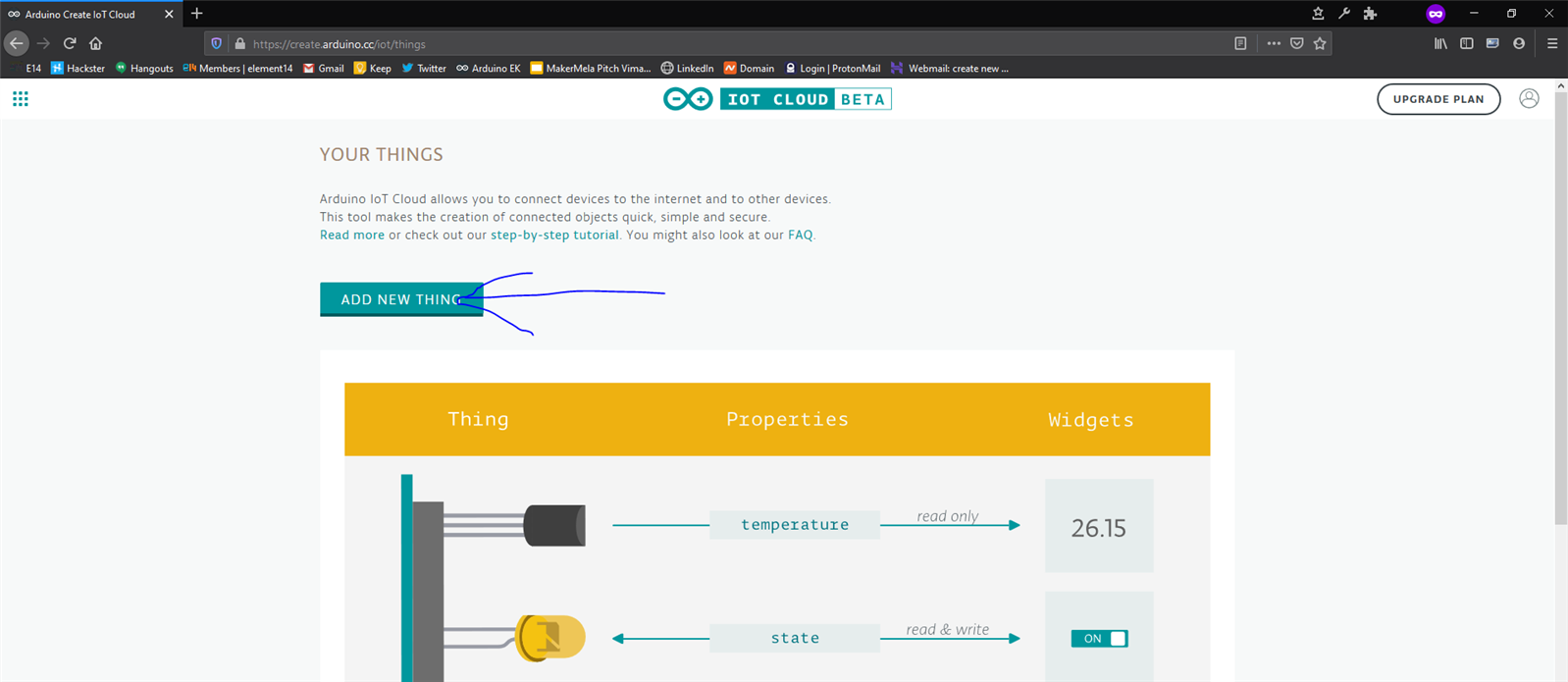Open the extensions puzzle icon
The image size is (1568, 682).
coord(1371,14)
